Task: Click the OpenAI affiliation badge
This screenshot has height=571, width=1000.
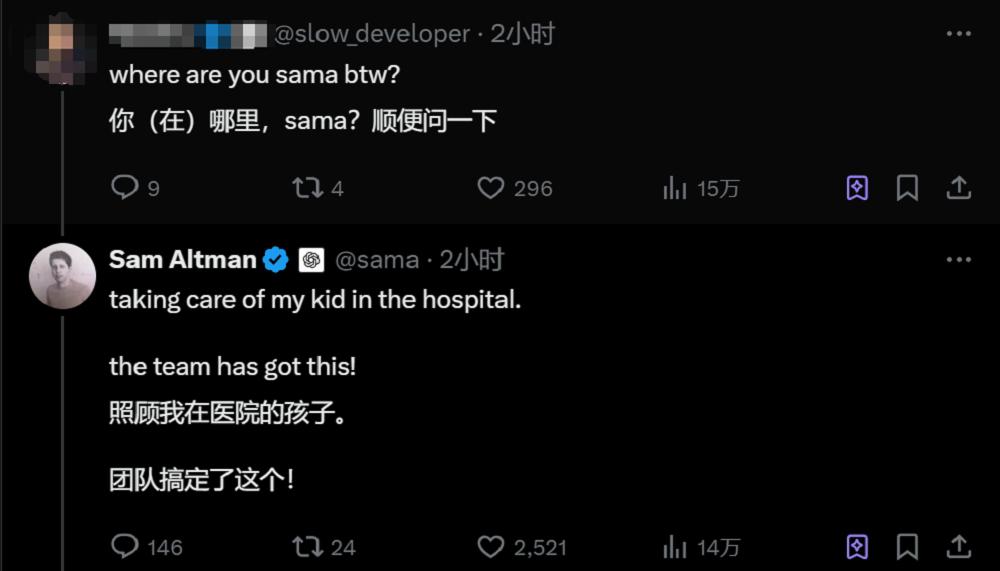Action: [311, 260]
